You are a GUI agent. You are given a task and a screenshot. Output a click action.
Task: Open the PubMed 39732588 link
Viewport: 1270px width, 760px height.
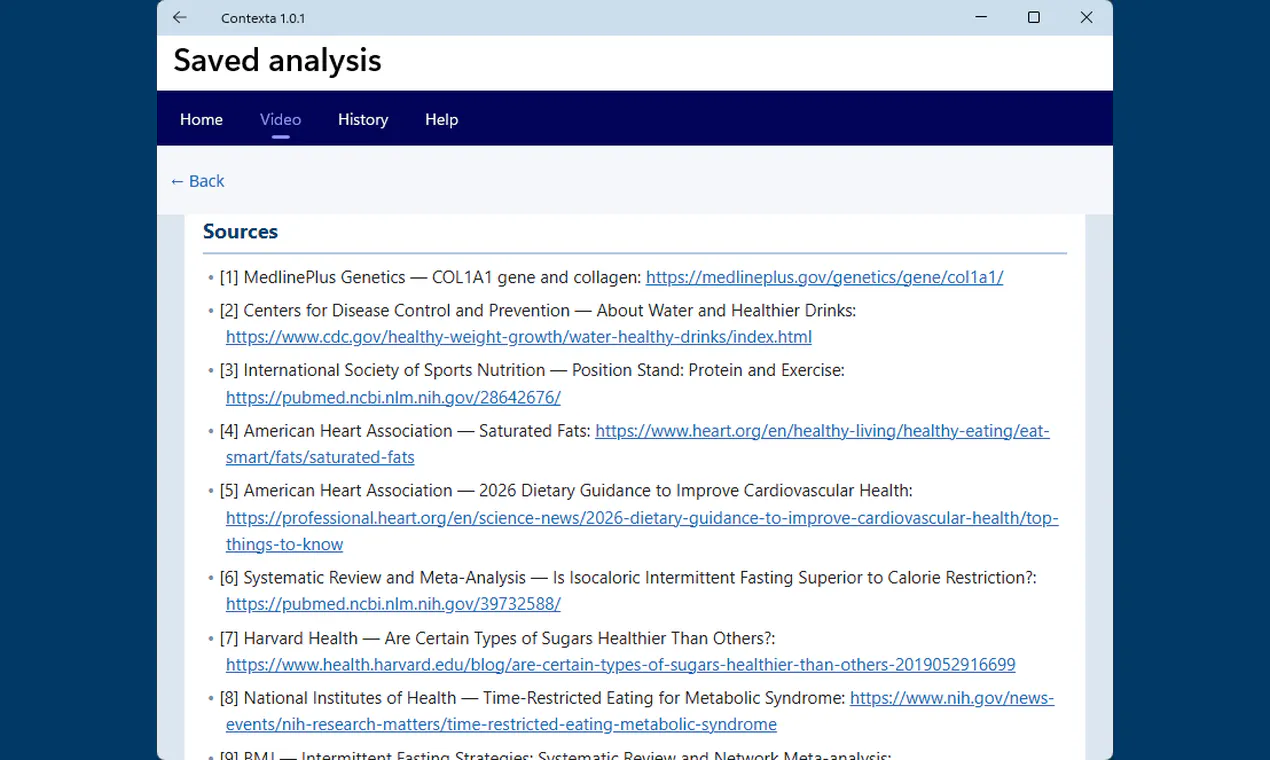(x=393, y=604)
